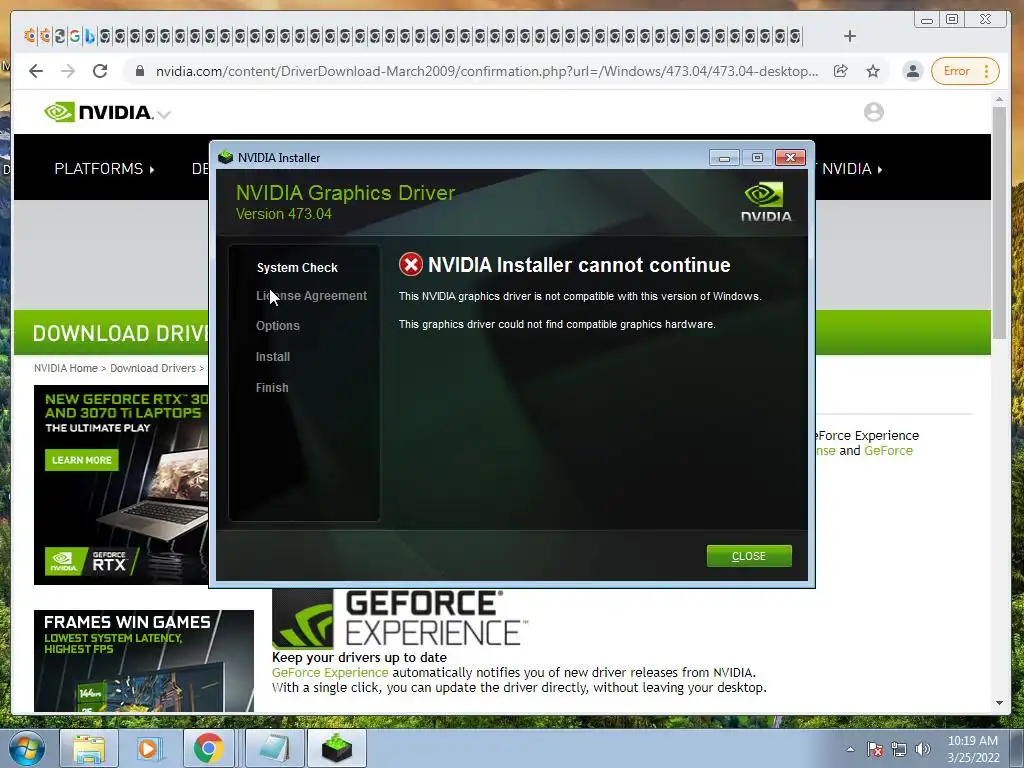Click network tray icon
The image size is (1024, 768).
pos(899,749)
